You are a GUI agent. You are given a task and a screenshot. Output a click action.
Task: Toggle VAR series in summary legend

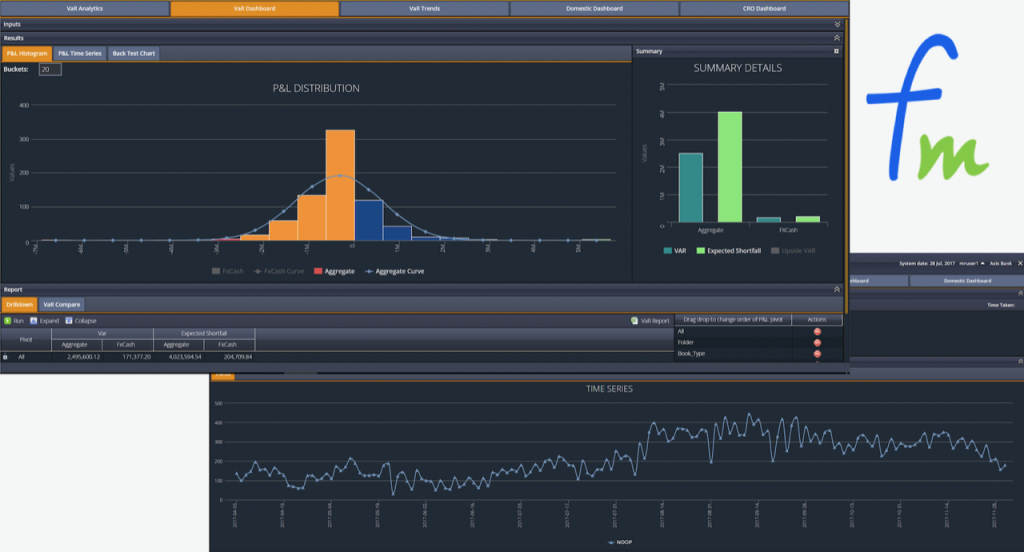(675, 251)
